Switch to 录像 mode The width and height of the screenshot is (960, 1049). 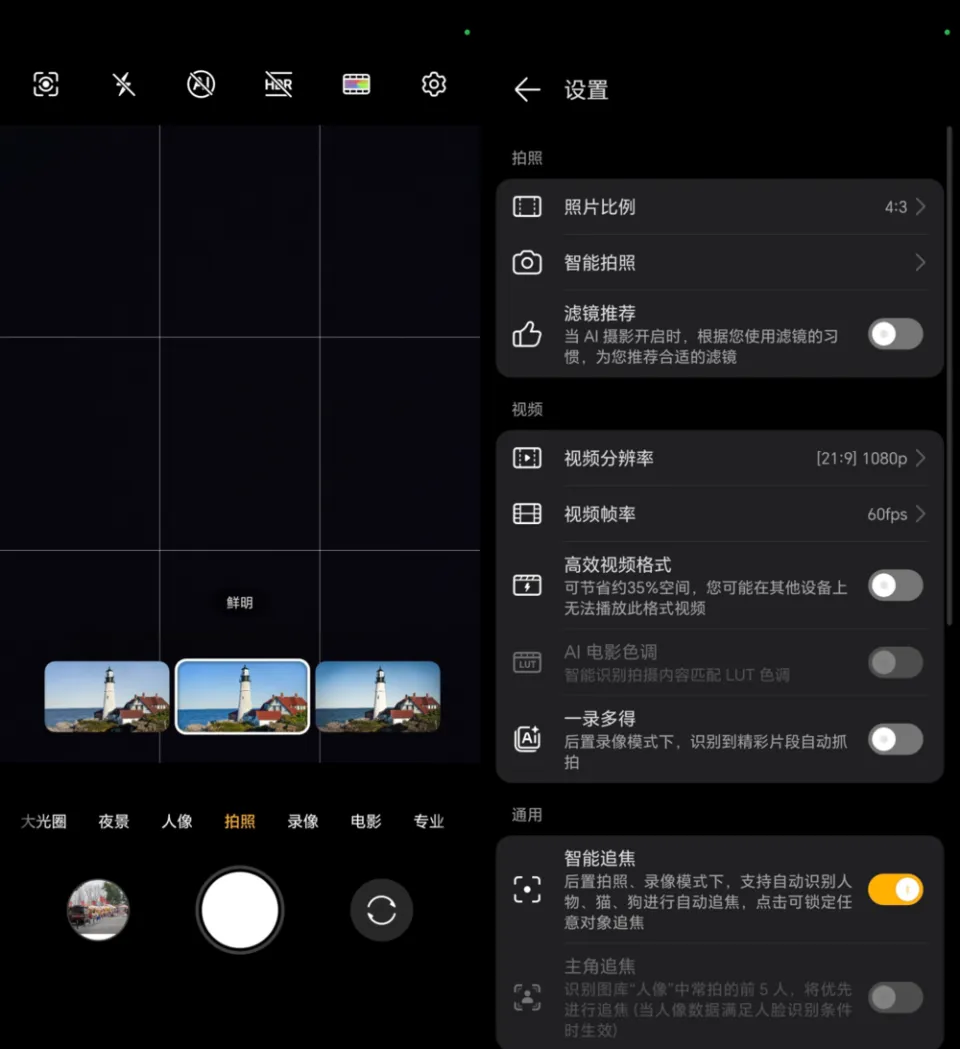(x=303, y=821)
